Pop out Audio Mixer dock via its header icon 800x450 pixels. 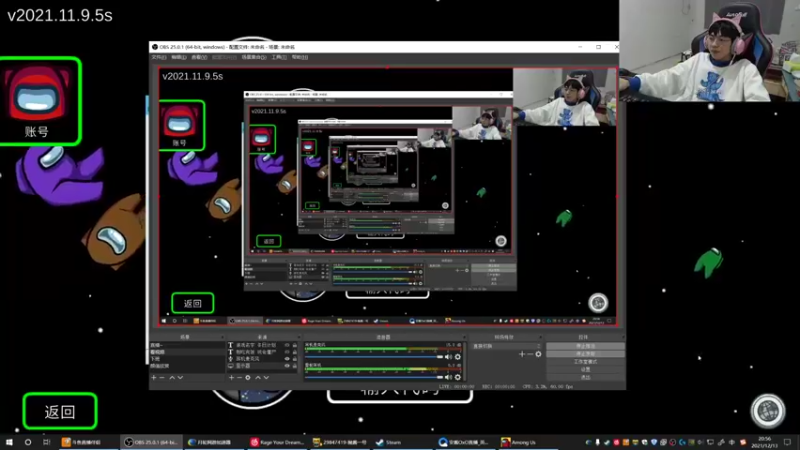coord(464,337)
